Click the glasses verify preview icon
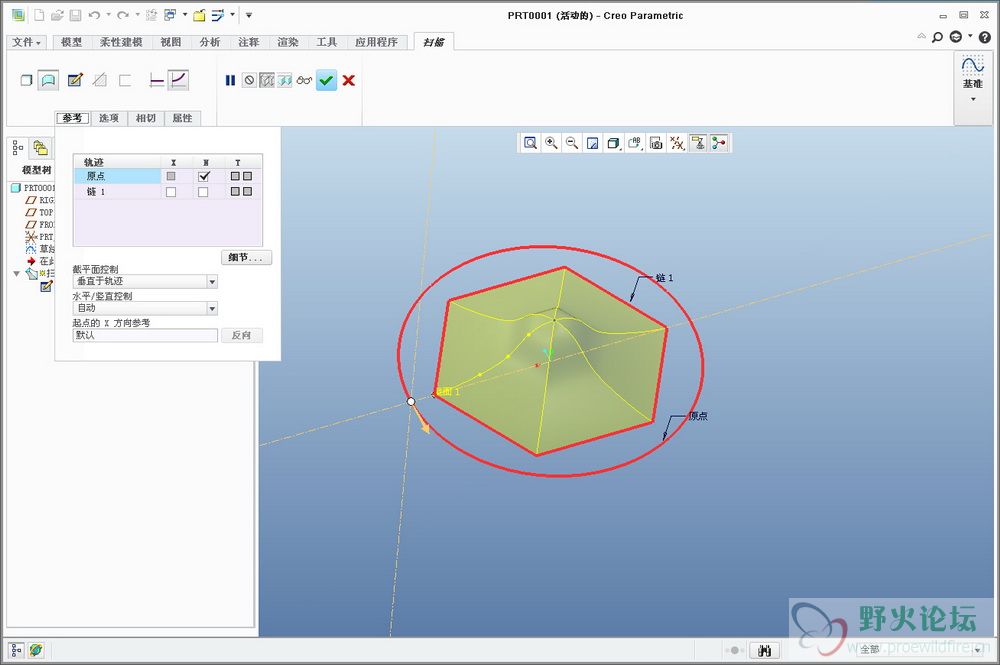 point(304,80)
